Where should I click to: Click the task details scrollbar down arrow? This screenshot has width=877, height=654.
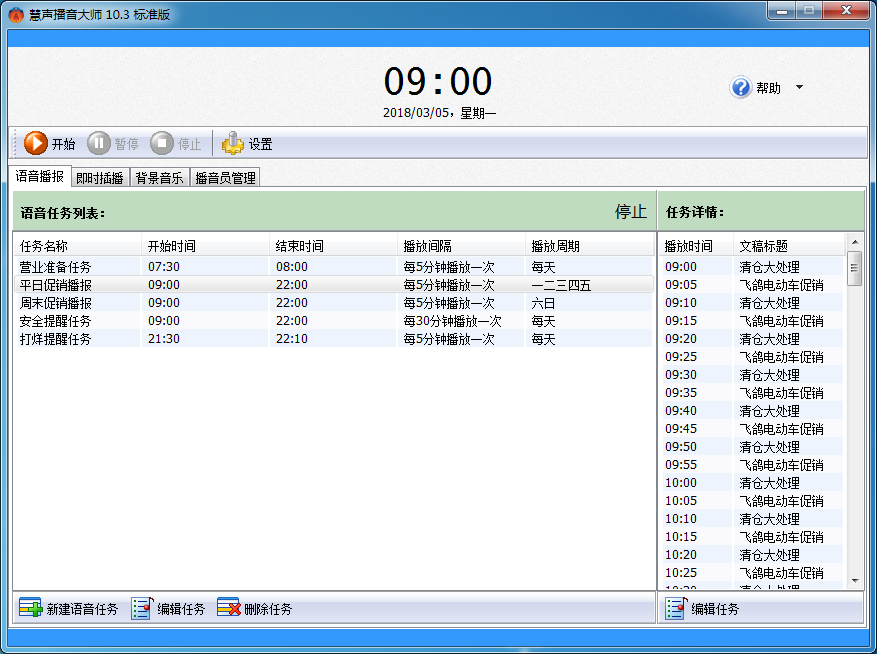[855, 581]
